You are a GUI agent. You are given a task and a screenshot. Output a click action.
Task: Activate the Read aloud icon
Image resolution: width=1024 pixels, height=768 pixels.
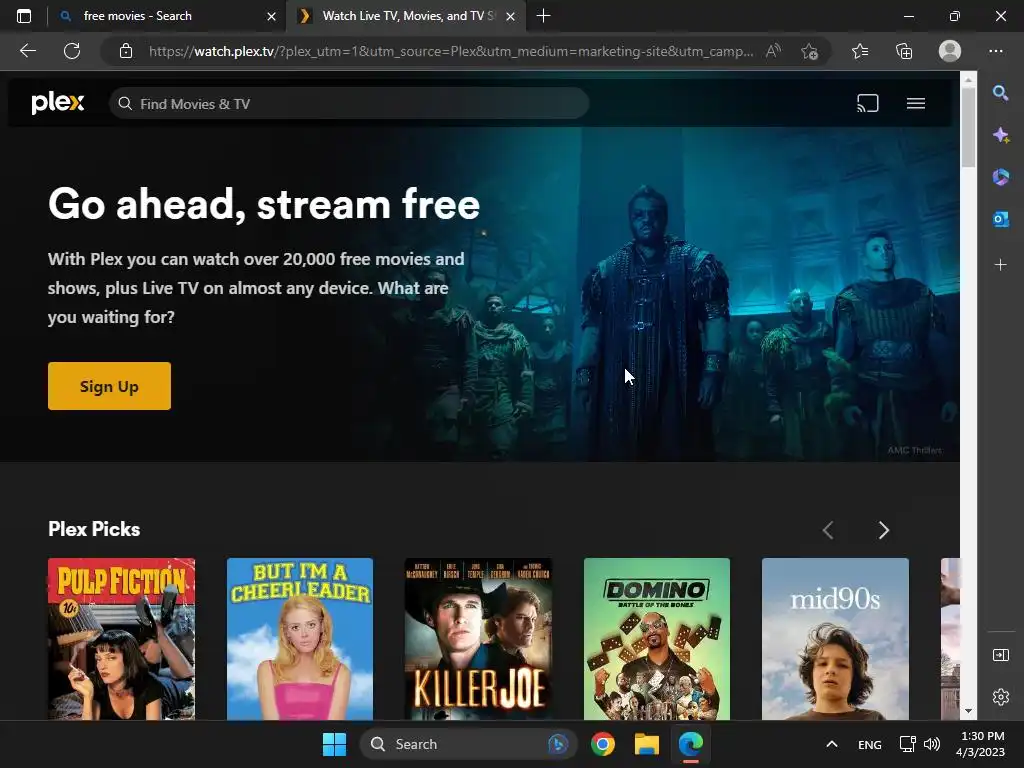pos(773,51)
